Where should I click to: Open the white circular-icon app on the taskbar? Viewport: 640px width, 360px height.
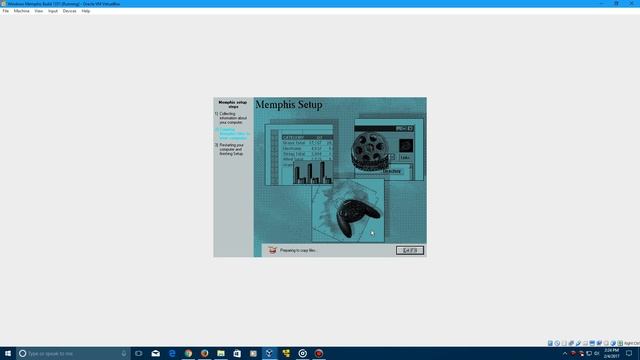(302, 353)
